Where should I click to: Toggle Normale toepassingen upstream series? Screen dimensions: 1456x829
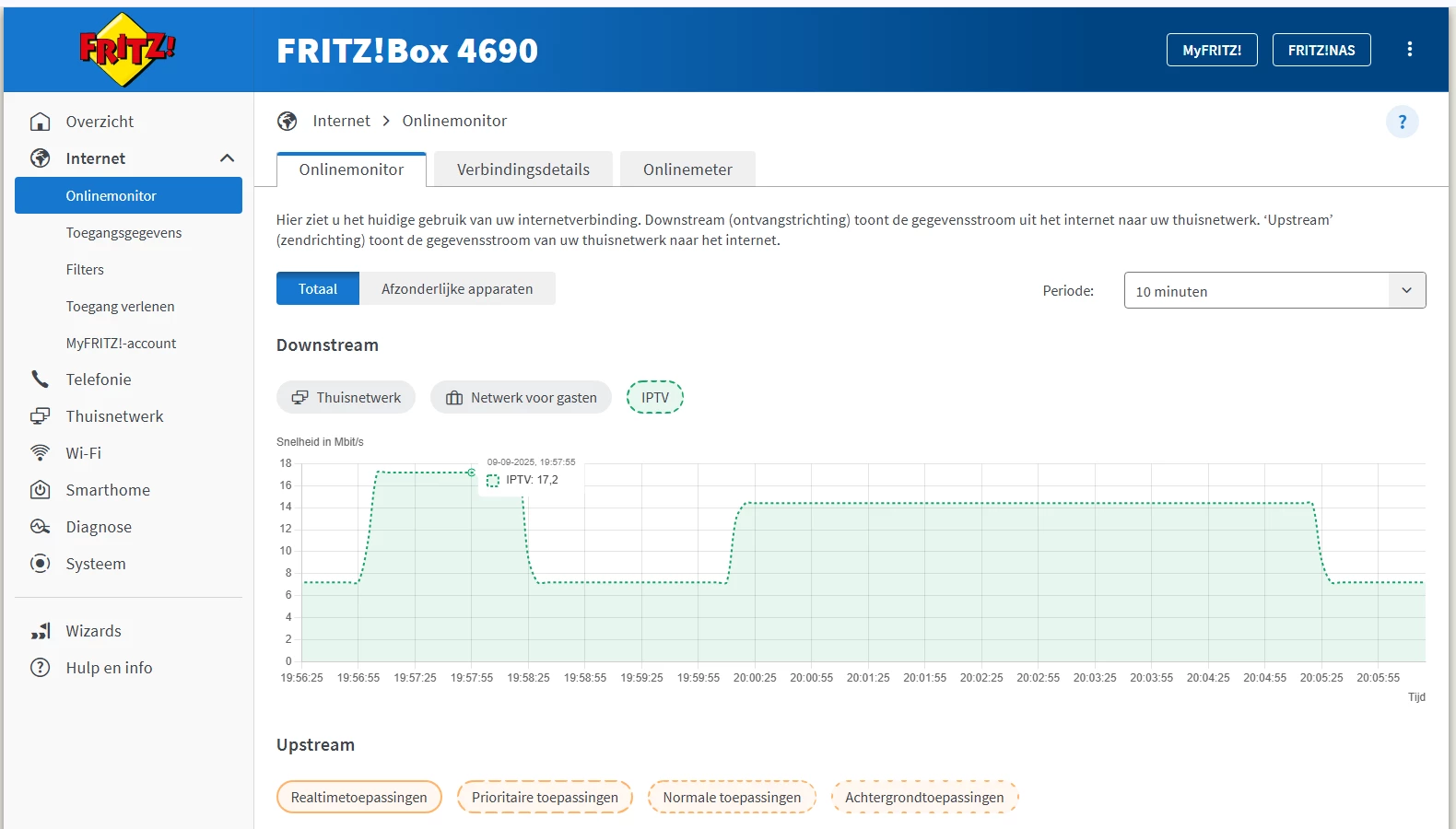pyautogui.click(x=732, y=797)
